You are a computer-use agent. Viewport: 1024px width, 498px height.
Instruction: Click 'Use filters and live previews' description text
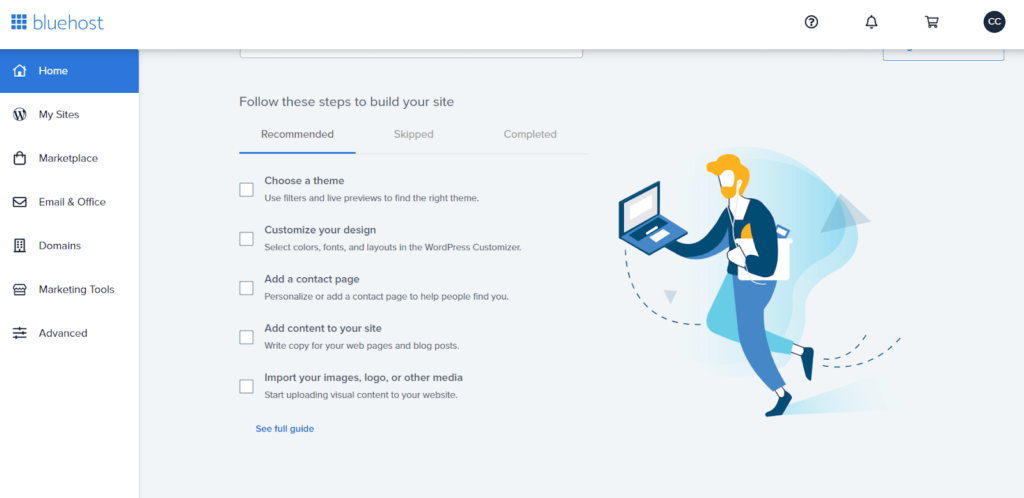tap(372, 198)
